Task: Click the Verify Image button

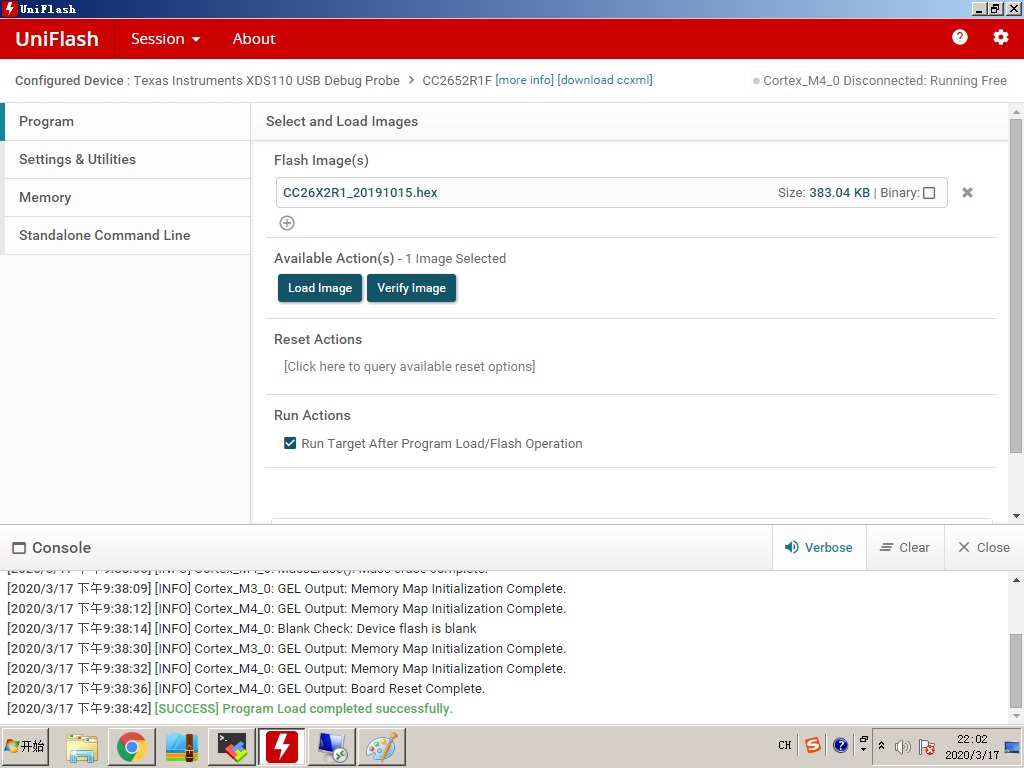Action: [411, 288]
